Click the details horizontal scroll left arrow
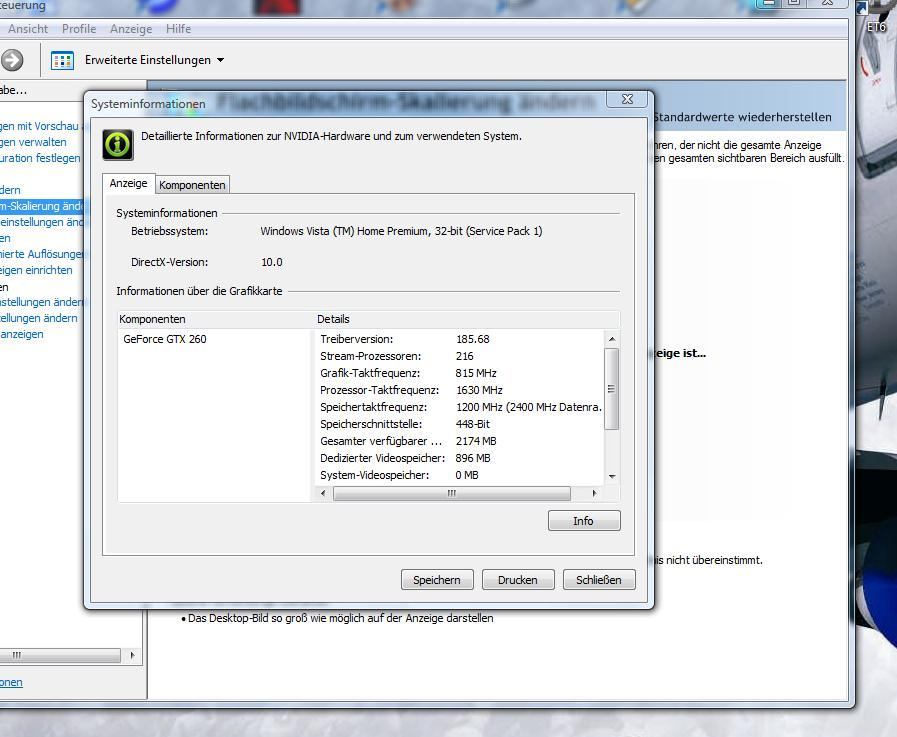 [323, 493]
